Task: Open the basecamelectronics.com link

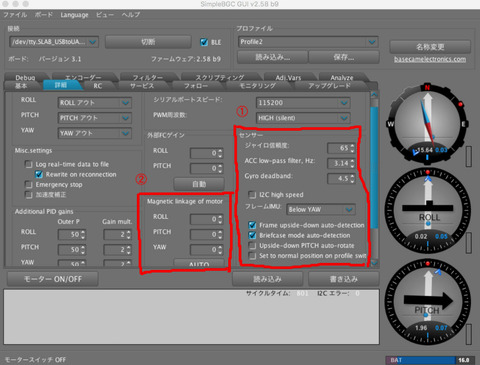Action: coord(430,59)
